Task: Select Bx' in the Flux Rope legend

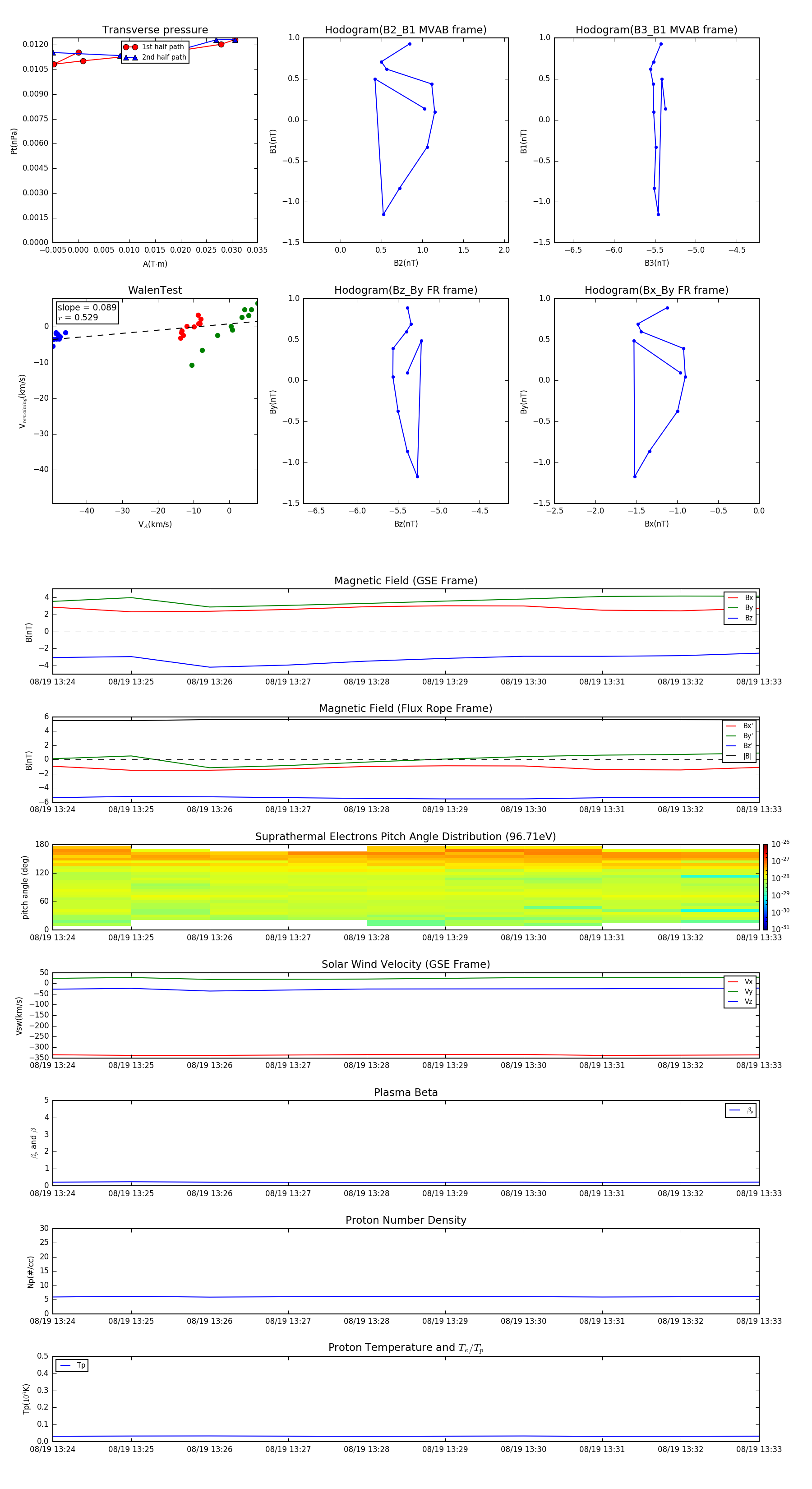Action: click(x=739, y=726)
